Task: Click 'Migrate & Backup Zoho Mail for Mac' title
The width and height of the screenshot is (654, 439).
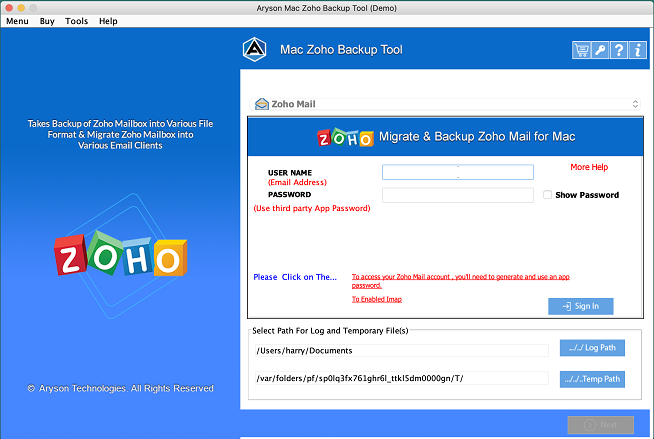Action: point(477,137)
